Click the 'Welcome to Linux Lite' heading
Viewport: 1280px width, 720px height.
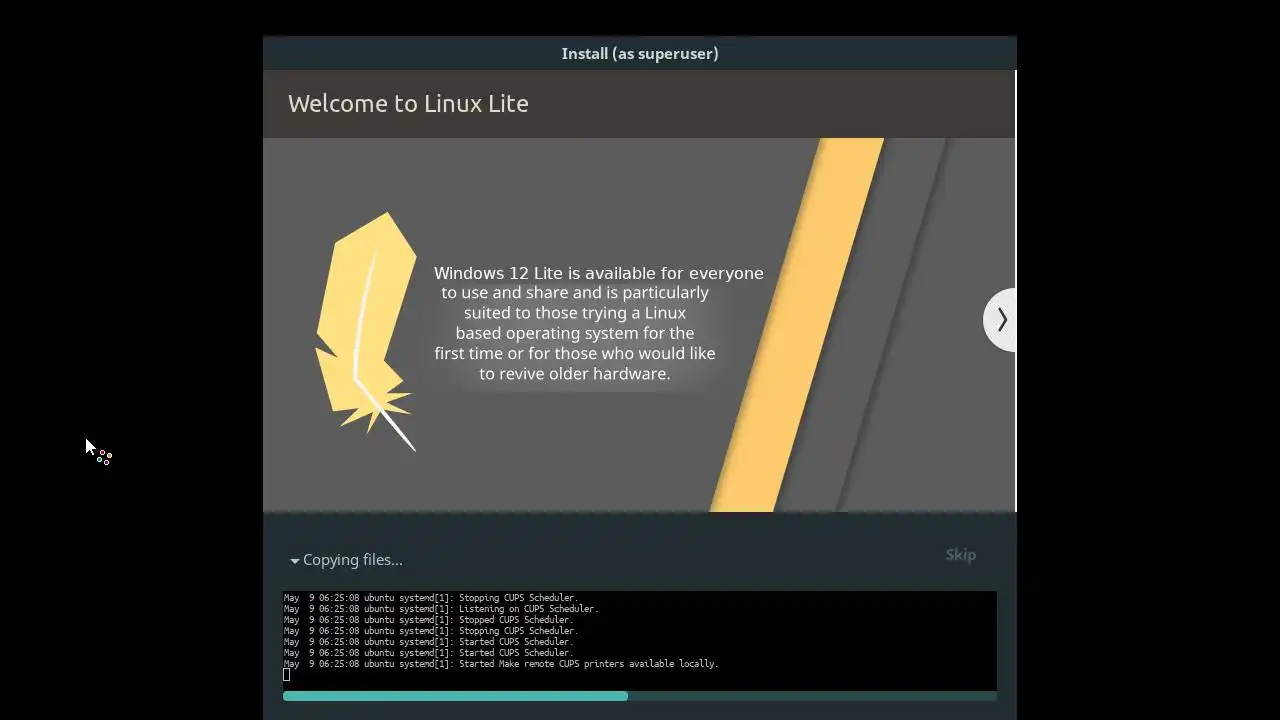(x=408, y=104)
